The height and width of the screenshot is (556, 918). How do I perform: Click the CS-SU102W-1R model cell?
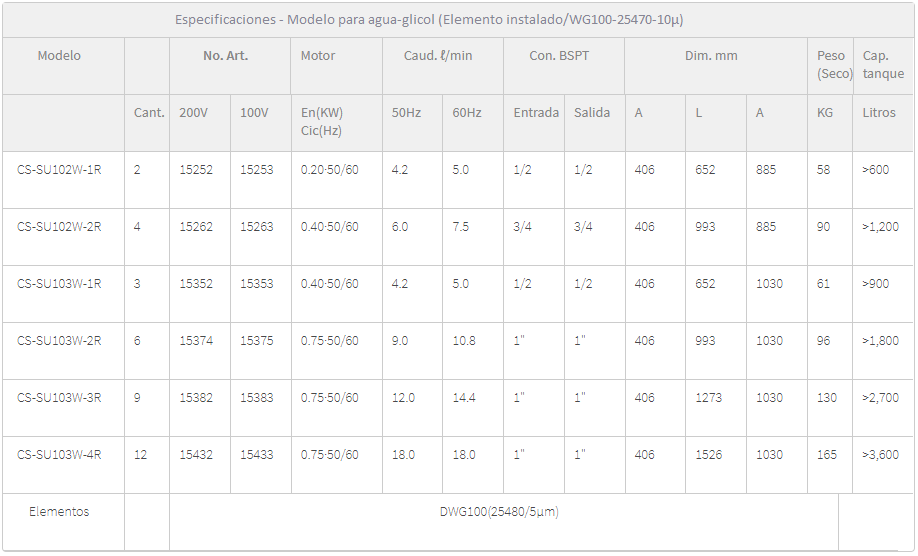59,170
